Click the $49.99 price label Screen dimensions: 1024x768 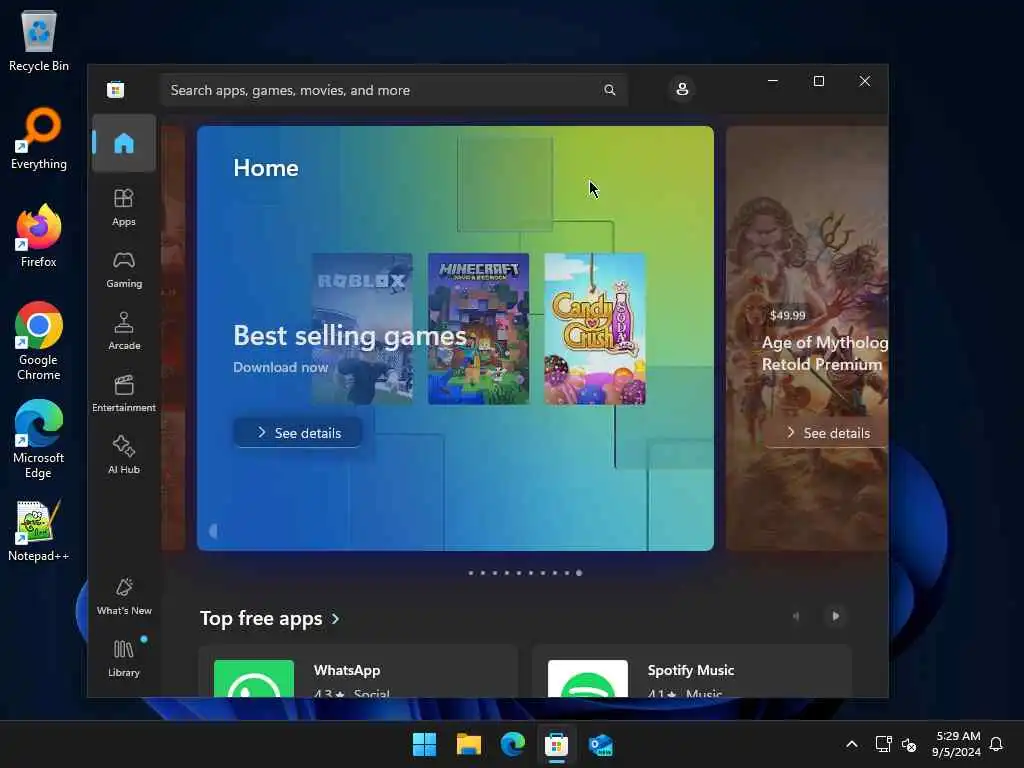pos(787,315)
